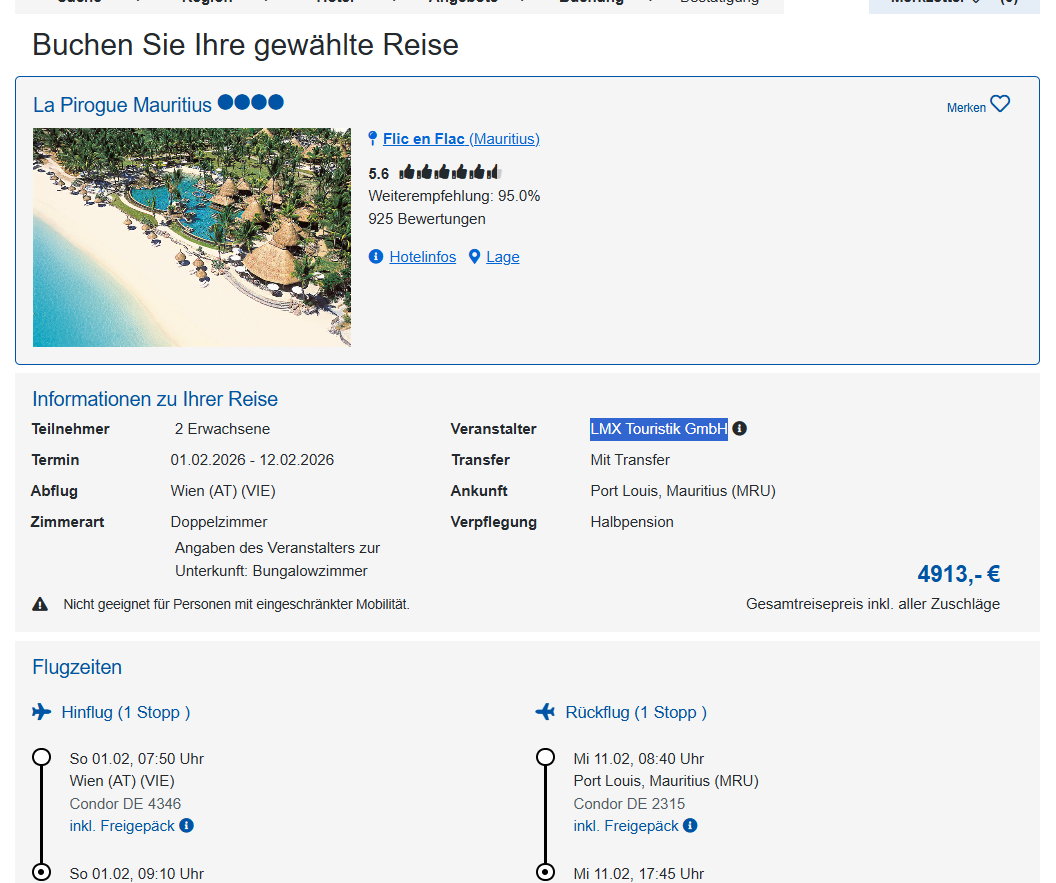This screenshot has height=883, width=1056.
Task: Click the warning triangle mobility icon
Action: [x=40, y=604]
